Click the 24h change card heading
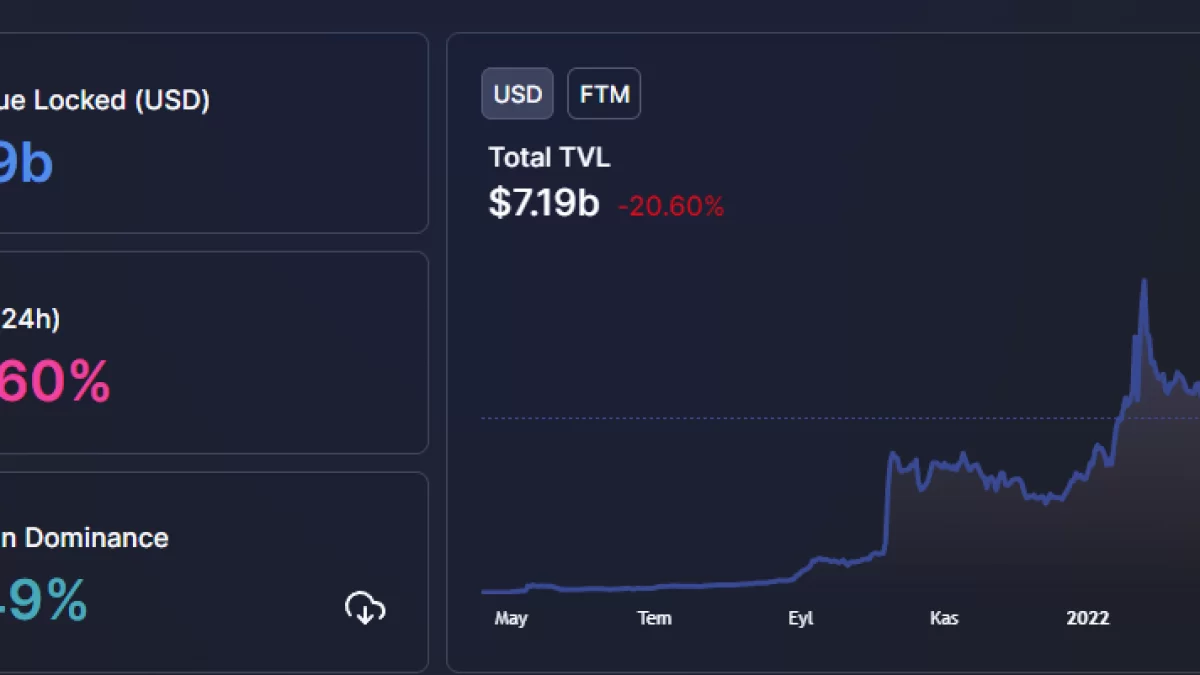The image size is (1200, 675). click(x=30, y=319)
